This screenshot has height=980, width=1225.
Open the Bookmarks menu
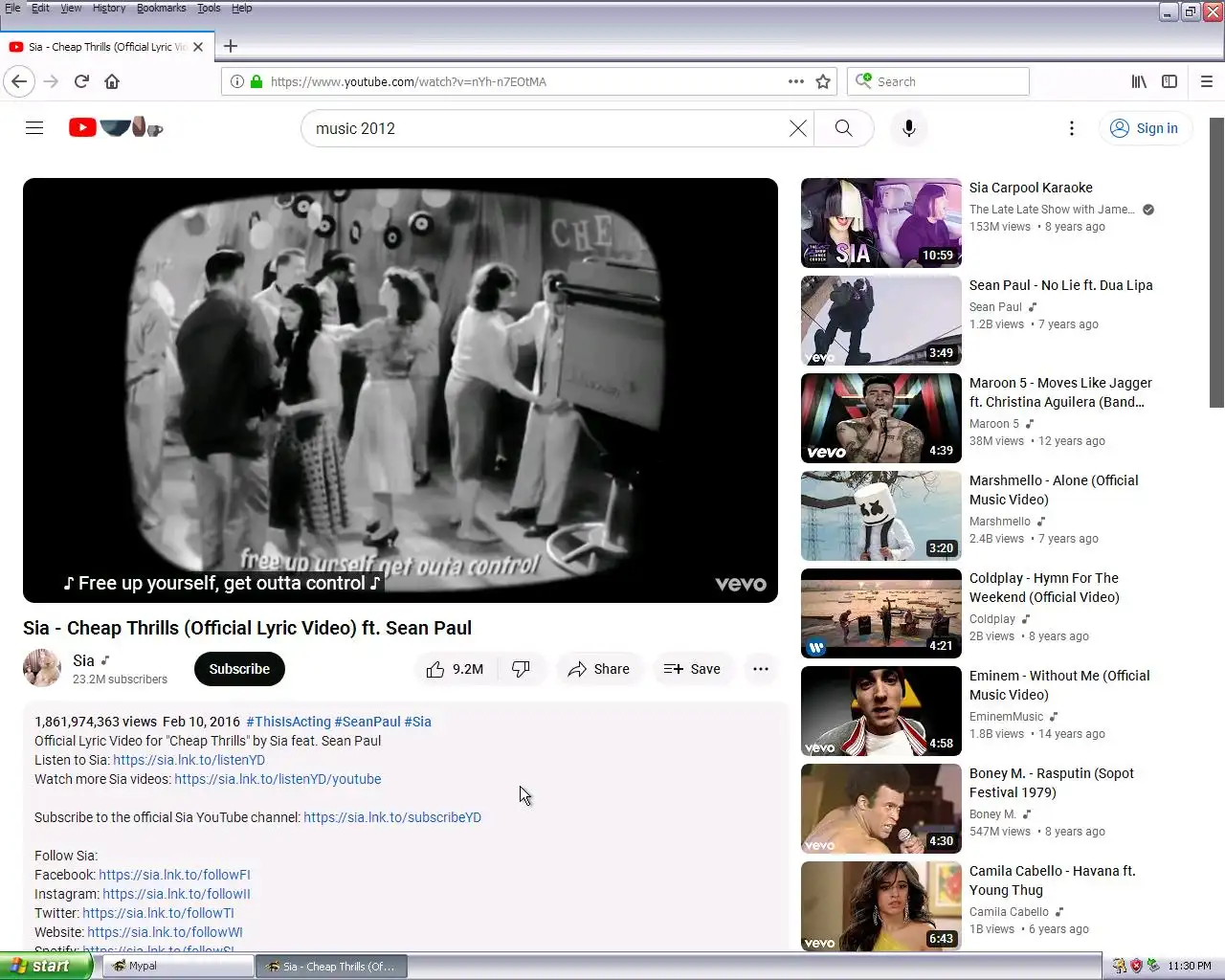(161, 8)
